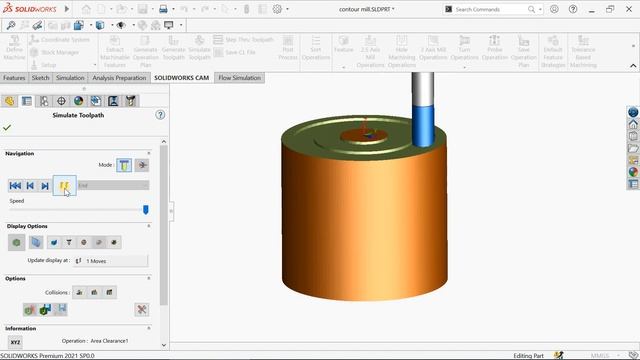This screenshot has height=360, width=640.
Task: Save simulation as WIP model icon
Action: [45, 310]
